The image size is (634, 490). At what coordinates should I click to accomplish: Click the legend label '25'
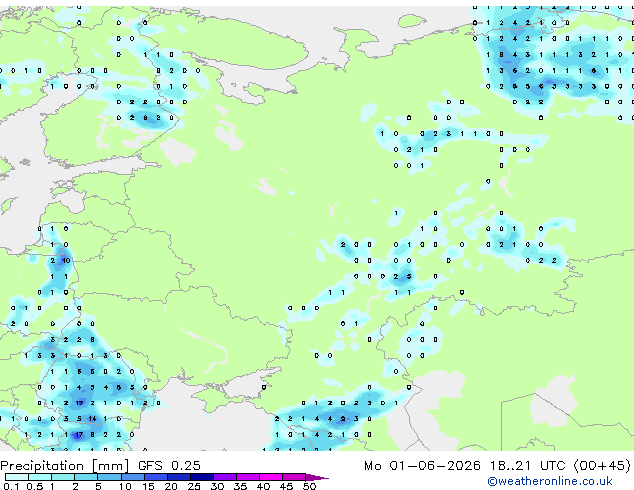click(194, 486)
